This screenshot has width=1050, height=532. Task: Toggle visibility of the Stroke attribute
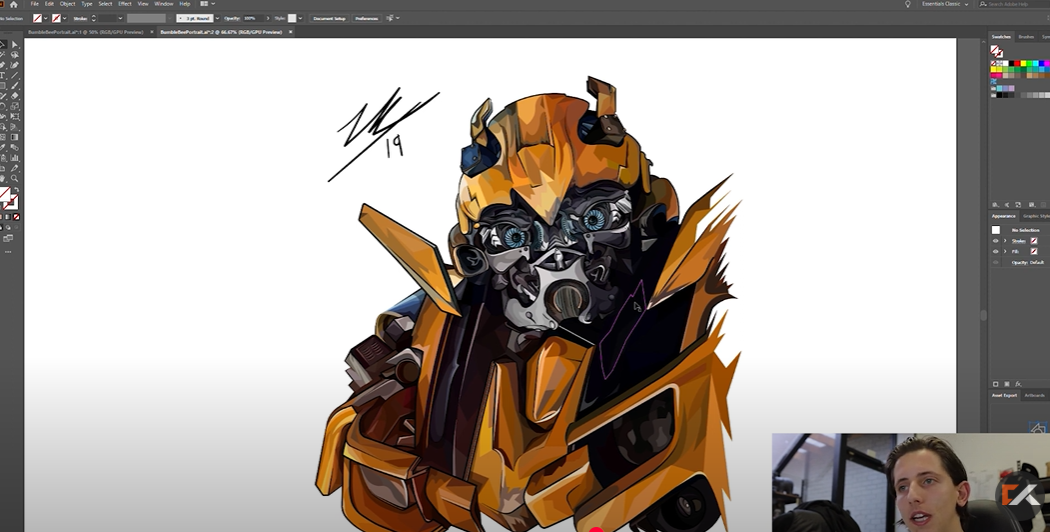tap(996, 241)
